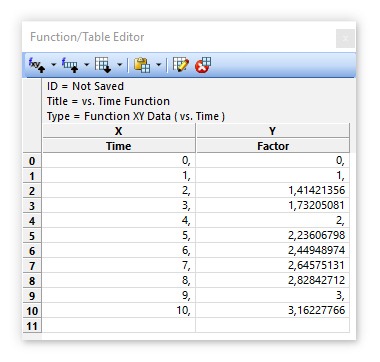Highlight row header 8
Image resolution: width=380 pixels, height=362 pixels.
[x=32, y=281]
